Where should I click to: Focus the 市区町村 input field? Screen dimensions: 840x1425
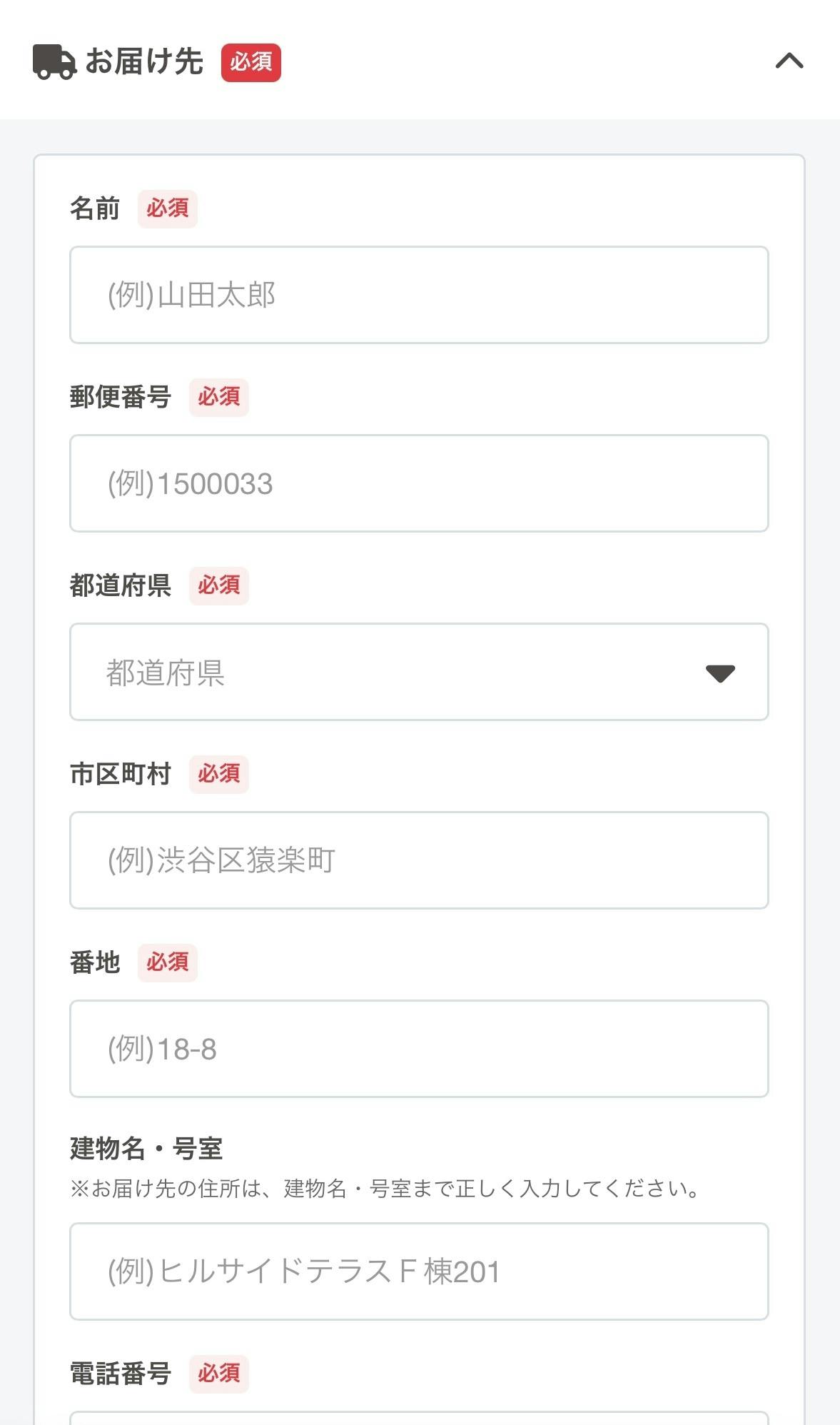pyautogui.click(x=419, y=860)
